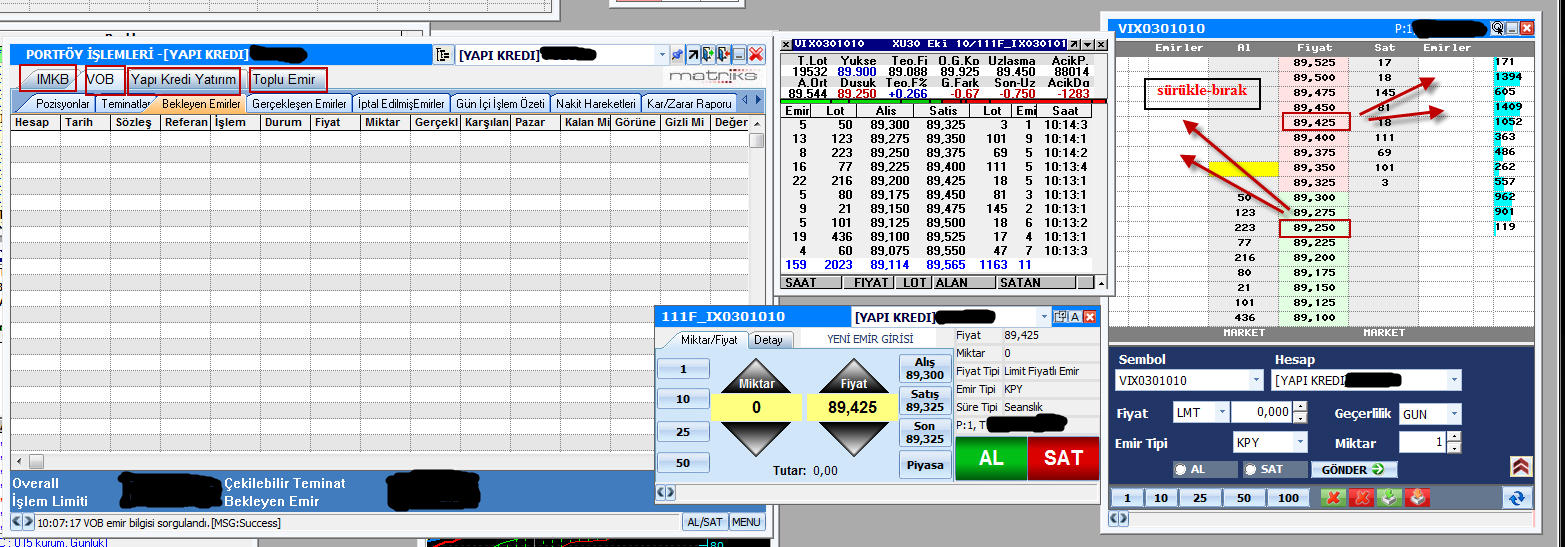
Task: Click the red SAT sell button in the order window
Action: pyautogui.click(x=1063, y=458)
